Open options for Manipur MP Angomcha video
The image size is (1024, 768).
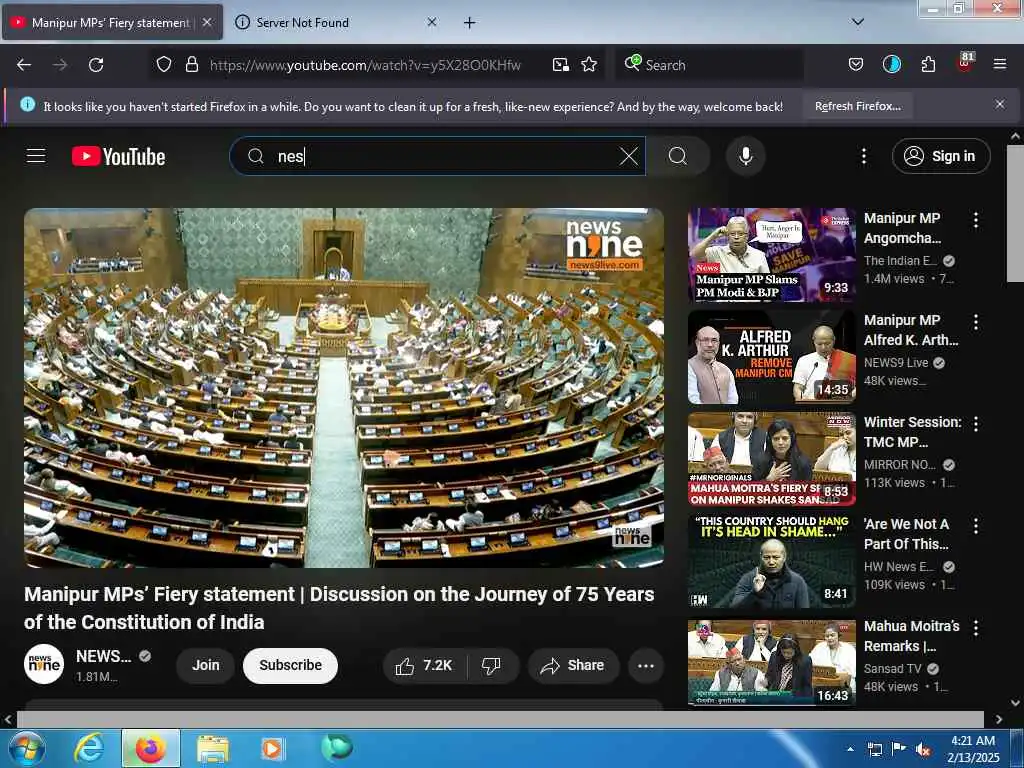coord(976,220)
